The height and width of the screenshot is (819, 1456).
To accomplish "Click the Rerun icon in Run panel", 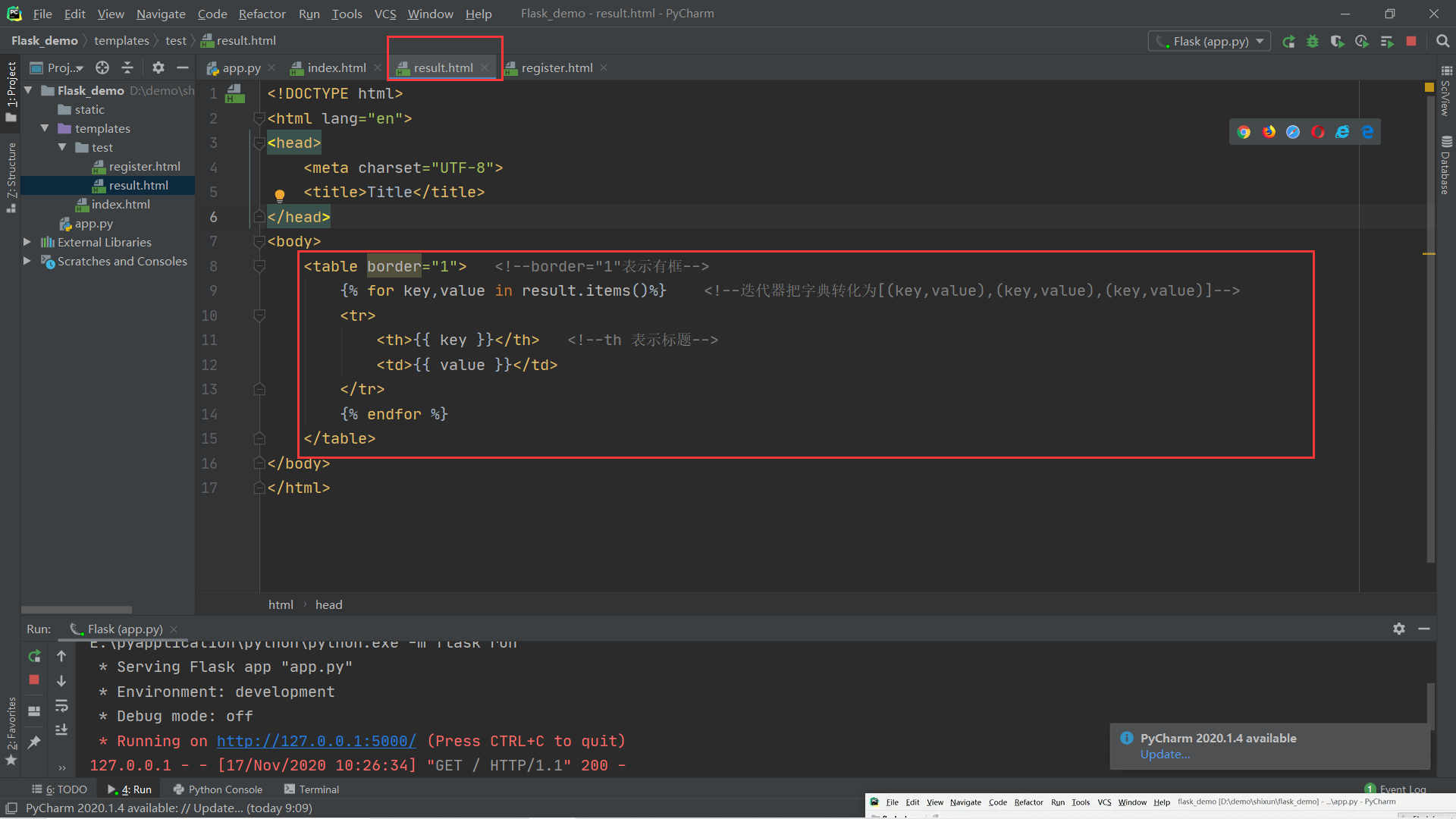I will [34, 656].
